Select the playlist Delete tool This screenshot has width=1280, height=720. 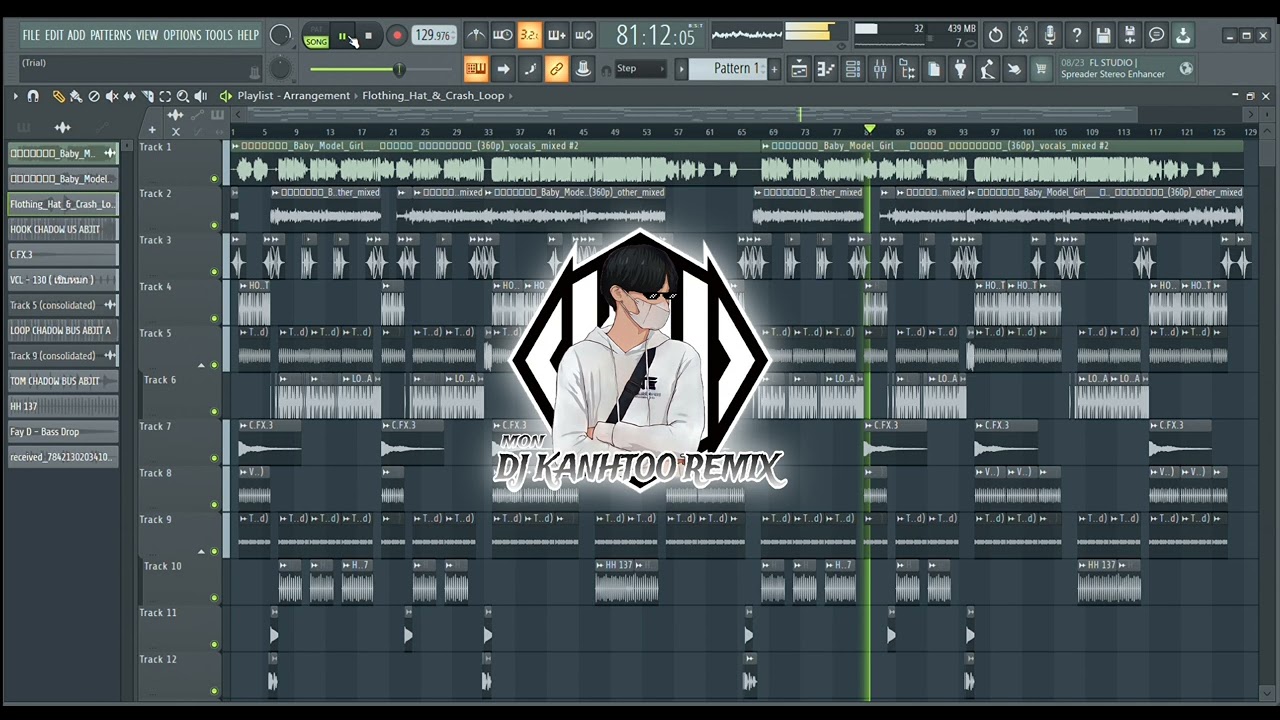coord(94,96)
